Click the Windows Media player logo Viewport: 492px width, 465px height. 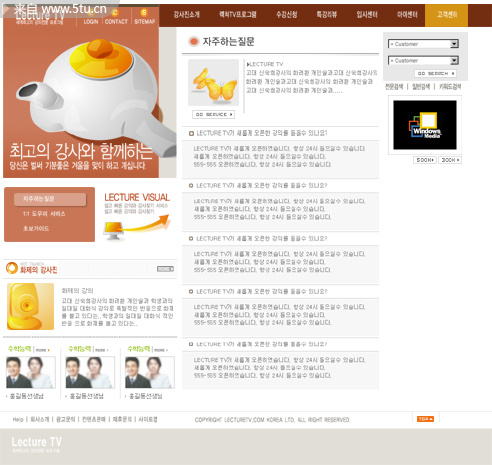click(425, 125)
